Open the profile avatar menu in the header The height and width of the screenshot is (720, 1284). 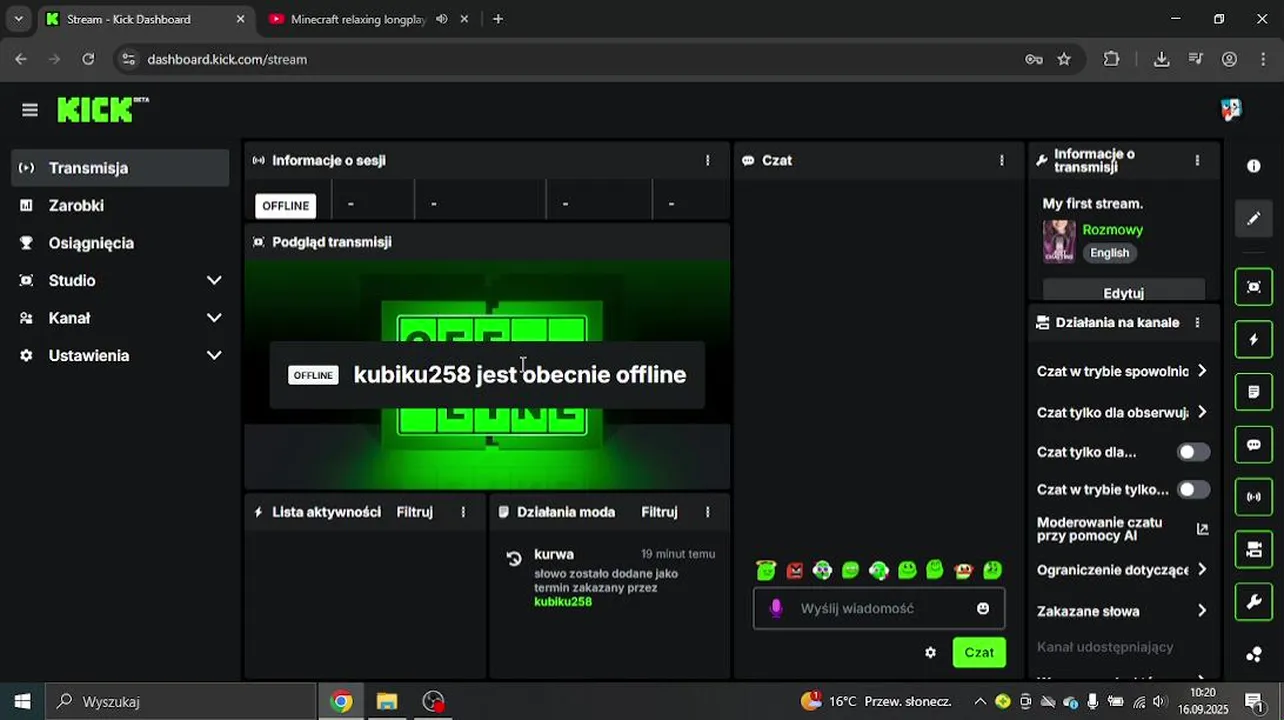coord(1231,109)
